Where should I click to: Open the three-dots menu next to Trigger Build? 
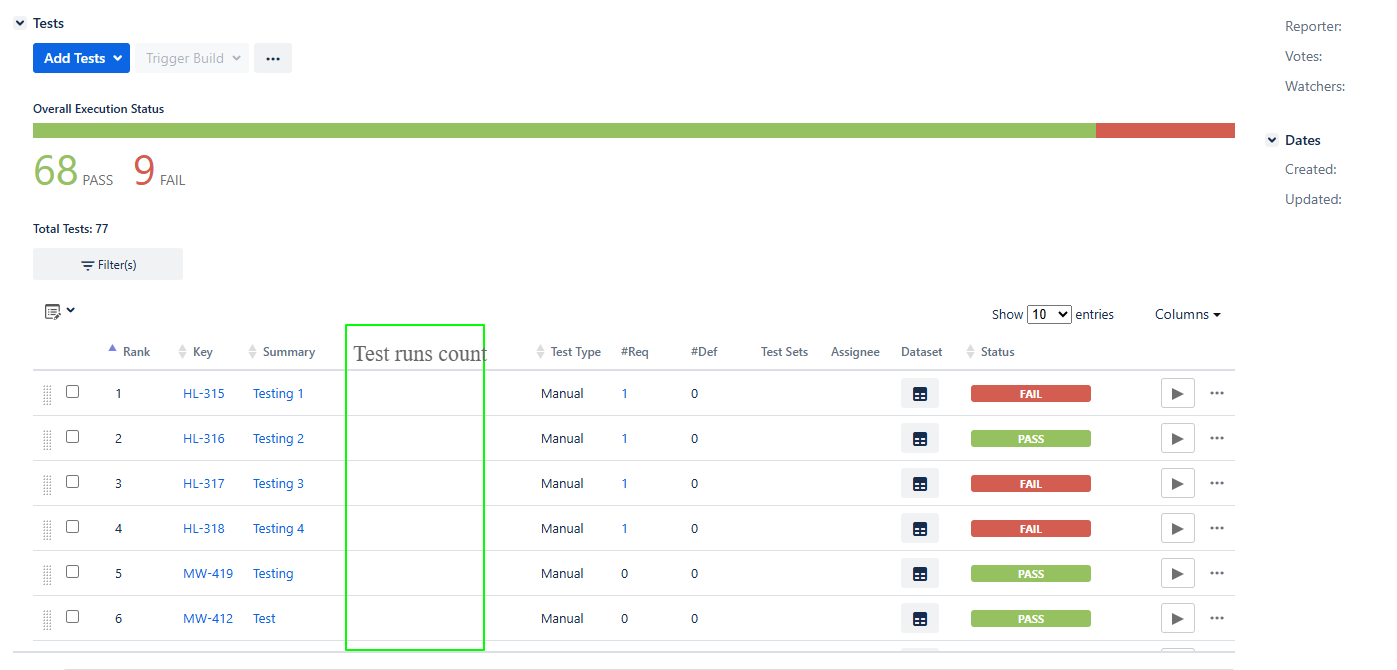click(x=273, y=58)
